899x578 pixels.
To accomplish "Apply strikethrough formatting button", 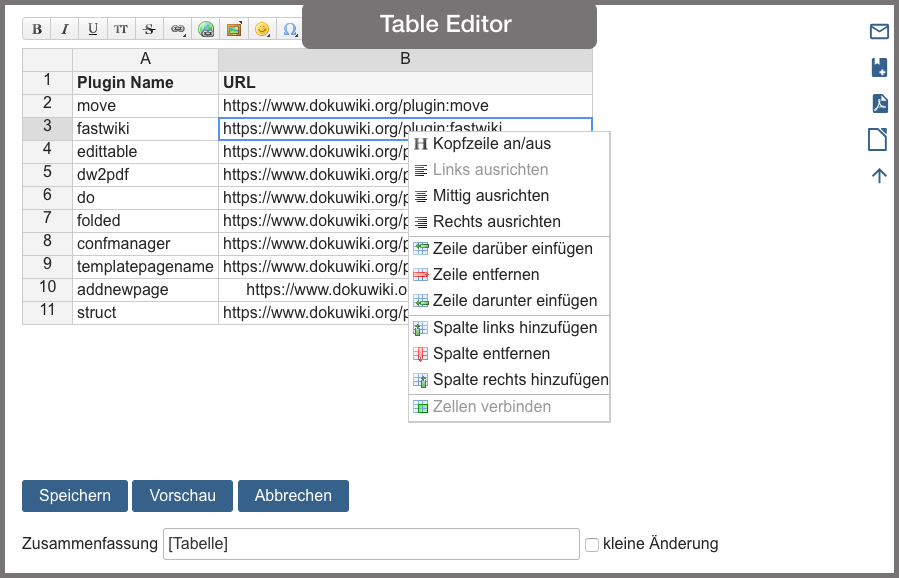I will (x=149, y=29).
